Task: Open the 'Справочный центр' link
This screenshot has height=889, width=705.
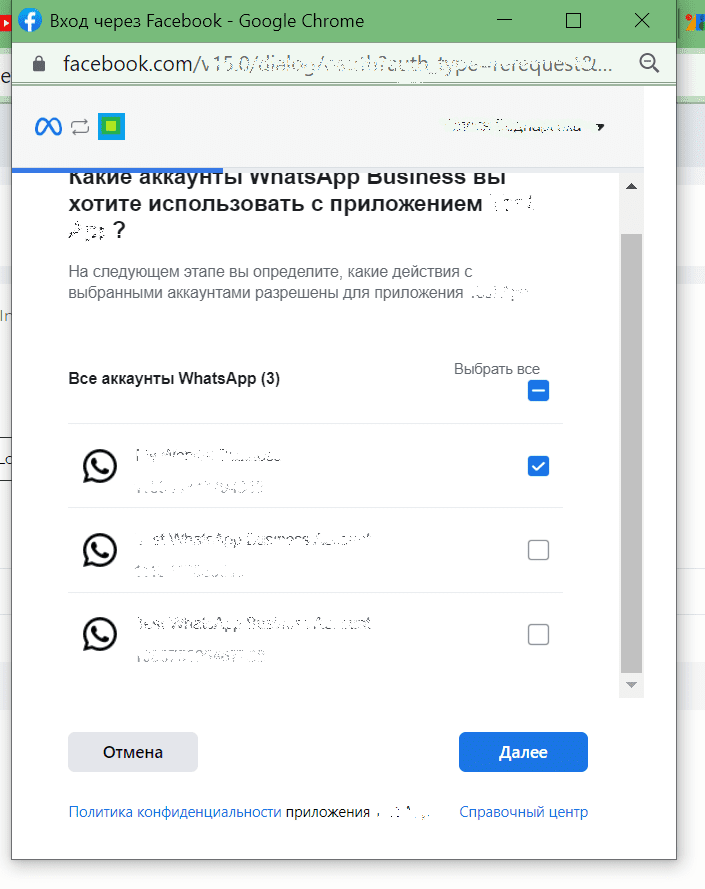Action: pyautogui.click(x=524, y=812)
